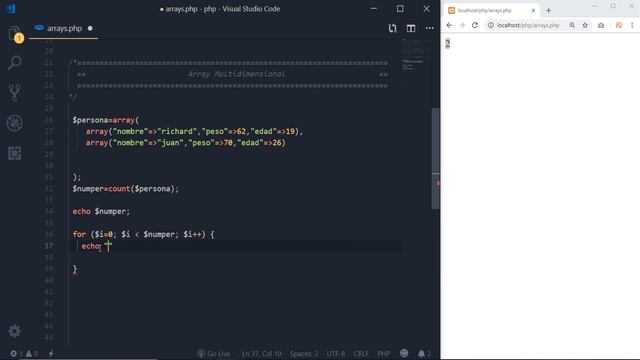The height and width of the screenshot is (360, 640).
Task: Open the Debug view in activity bar
Action: coord(15,123)
